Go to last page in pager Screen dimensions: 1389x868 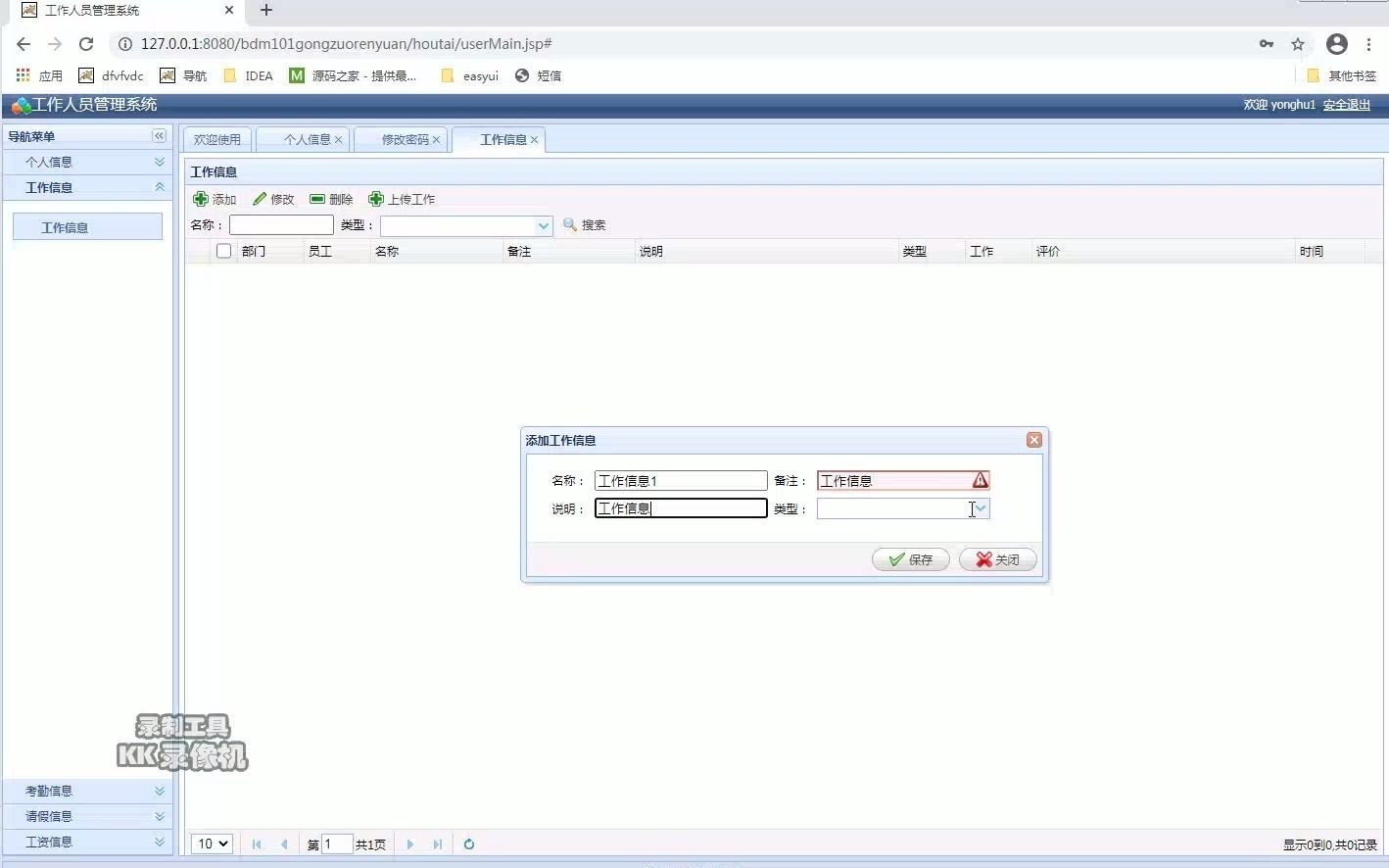(438, 844)
